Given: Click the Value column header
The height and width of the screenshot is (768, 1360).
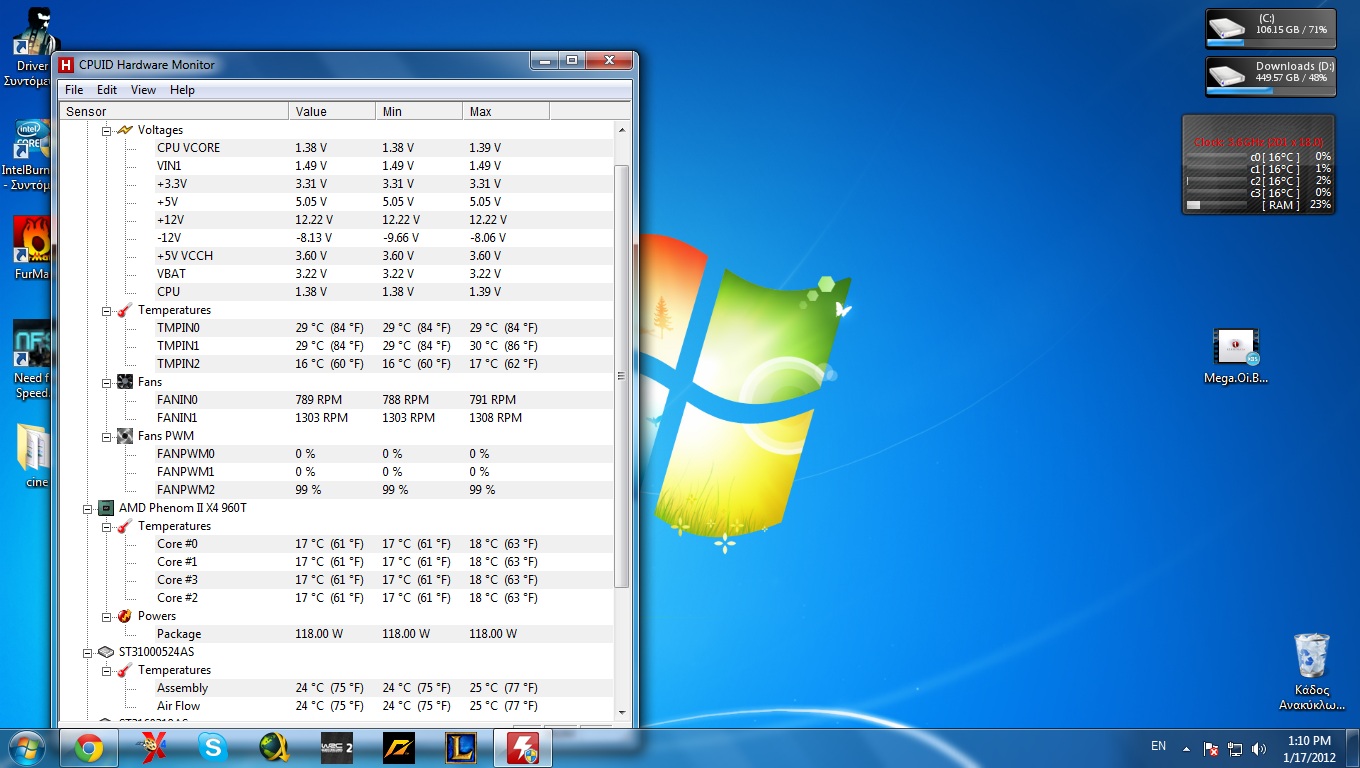Looking at the screenshot, I should tap(332, 112).
